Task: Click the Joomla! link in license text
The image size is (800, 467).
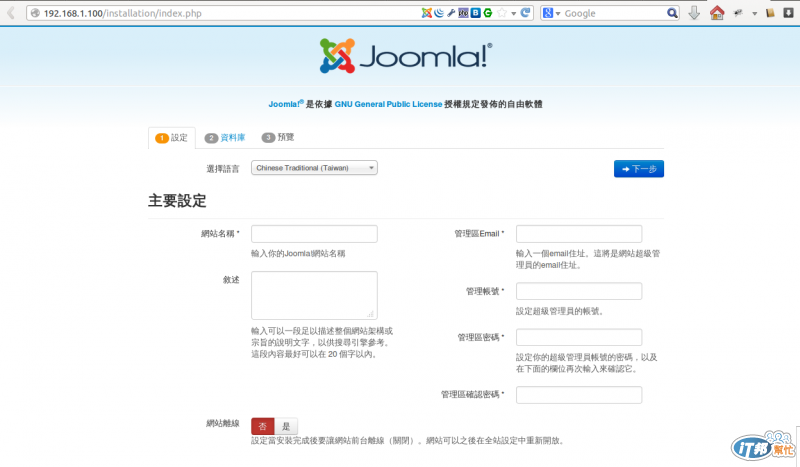Action: 285,104
